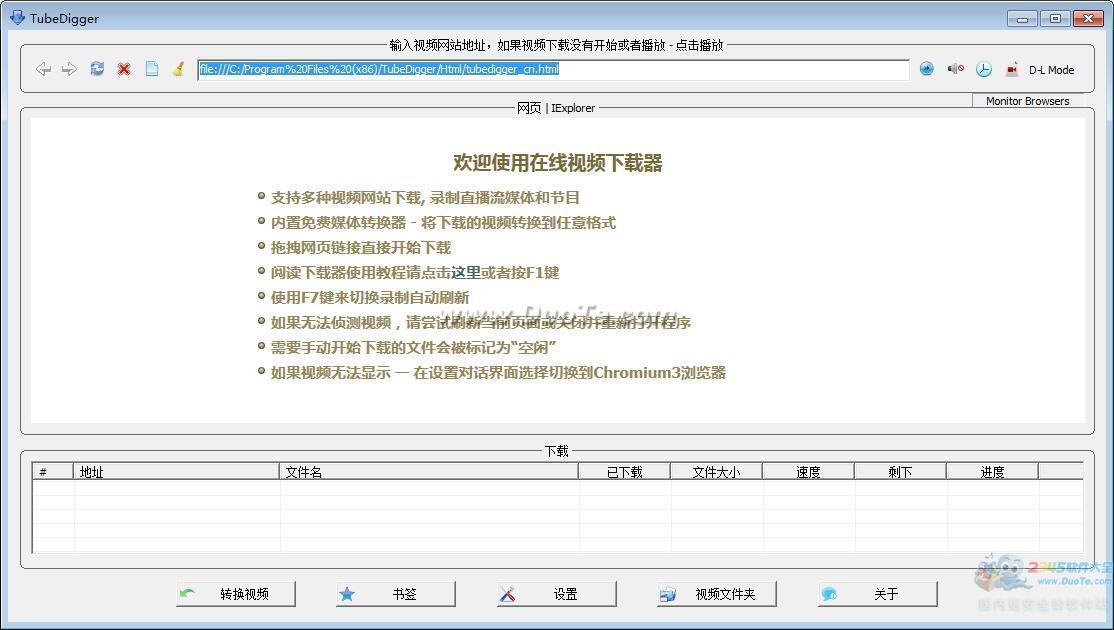This screenshot has width=1114, height=630.
Task: Open the 视频文件夹 video folder
Action: click(x=717, y=594)
